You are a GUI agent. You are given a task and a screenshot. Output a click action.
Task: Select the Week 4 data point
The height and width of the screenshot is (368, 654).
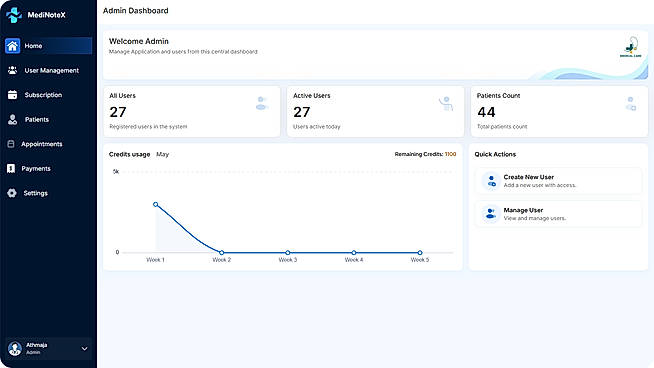coord(354,252)
